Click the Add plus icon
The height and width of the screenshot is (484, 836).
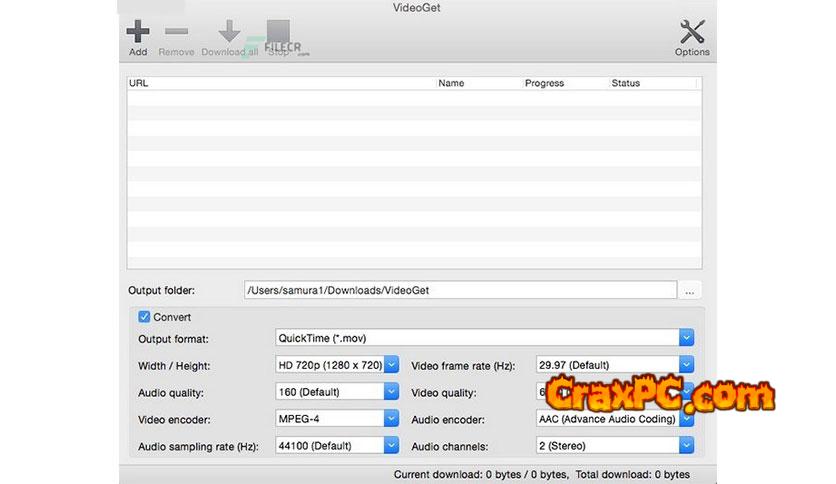[138, 33]
